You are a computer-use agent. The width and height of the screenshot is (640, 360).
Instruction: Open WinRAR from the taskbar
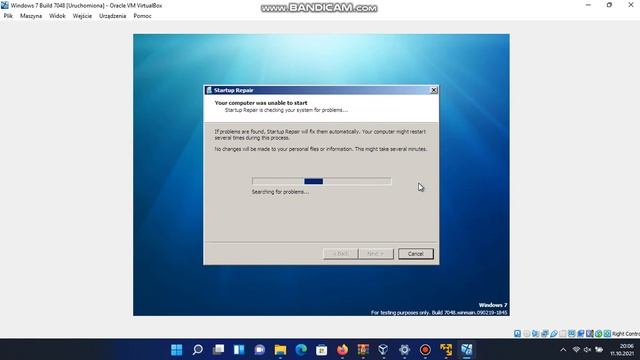pos(363,350)
